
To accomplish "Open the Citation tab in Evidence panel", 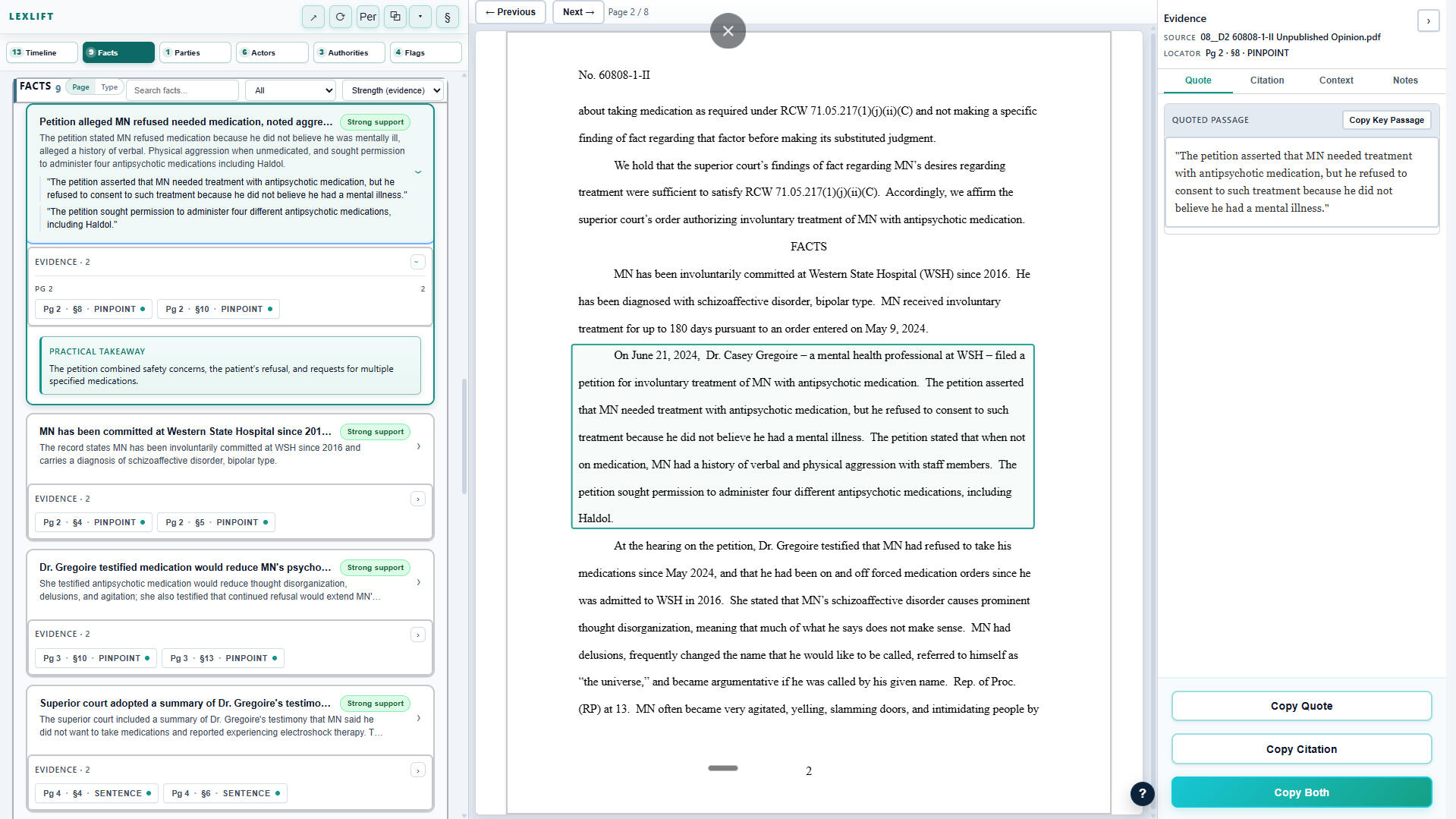I will click(x=1266, y=80).
